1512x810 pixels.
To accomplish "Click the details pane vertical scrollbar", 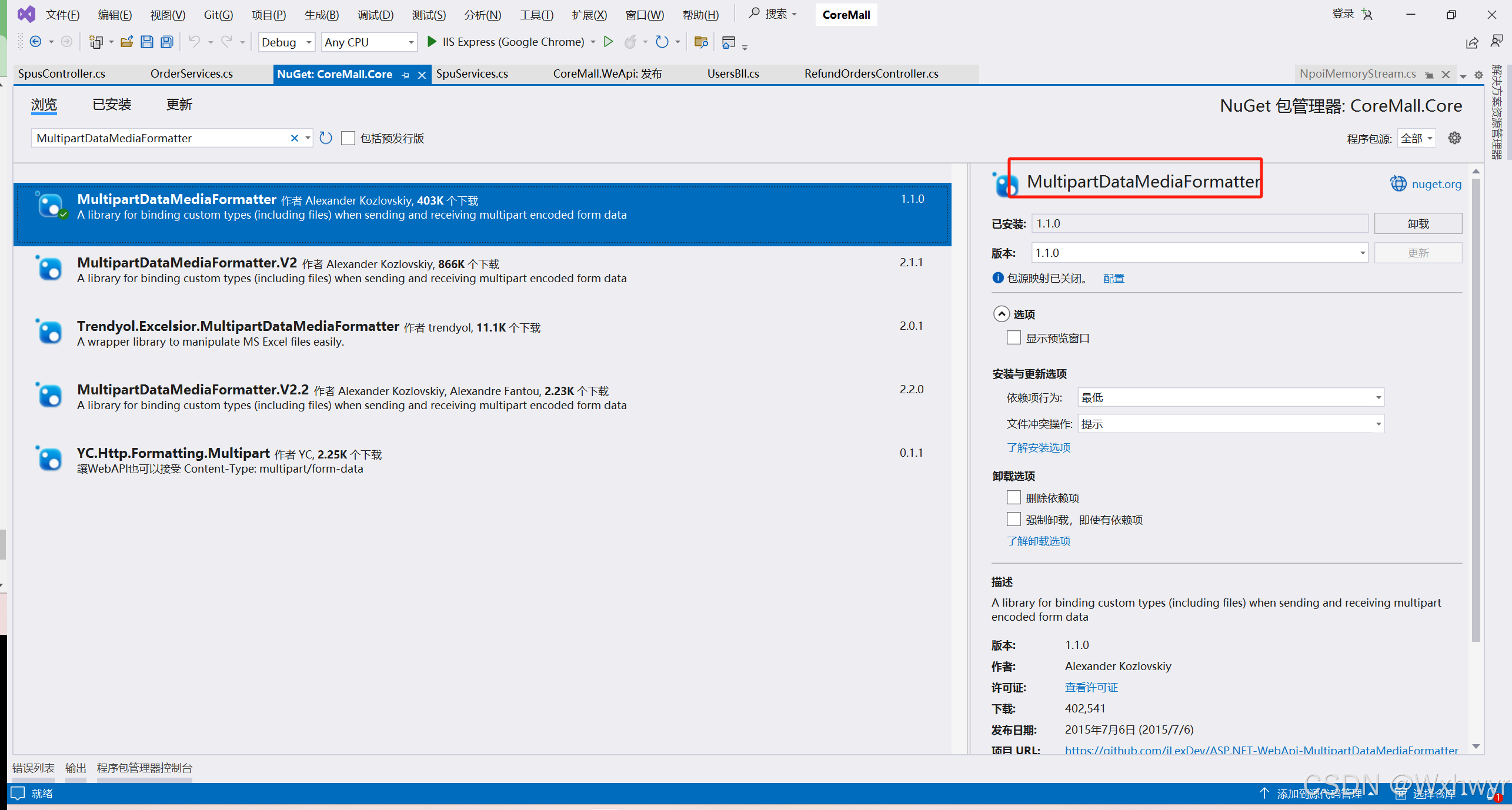I will click(1476, 410).
